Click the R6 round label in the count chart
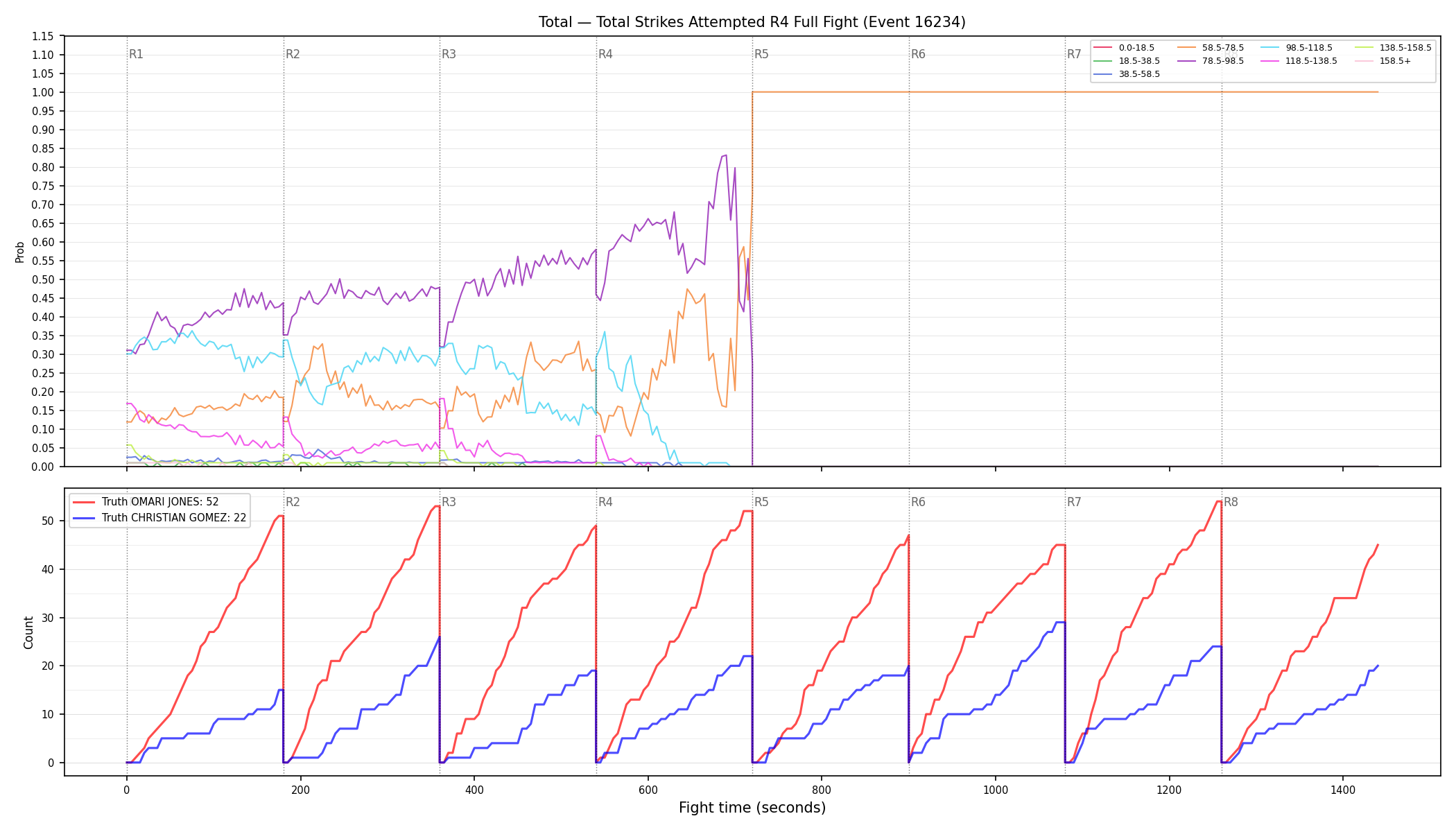 [x=918, y=502]
